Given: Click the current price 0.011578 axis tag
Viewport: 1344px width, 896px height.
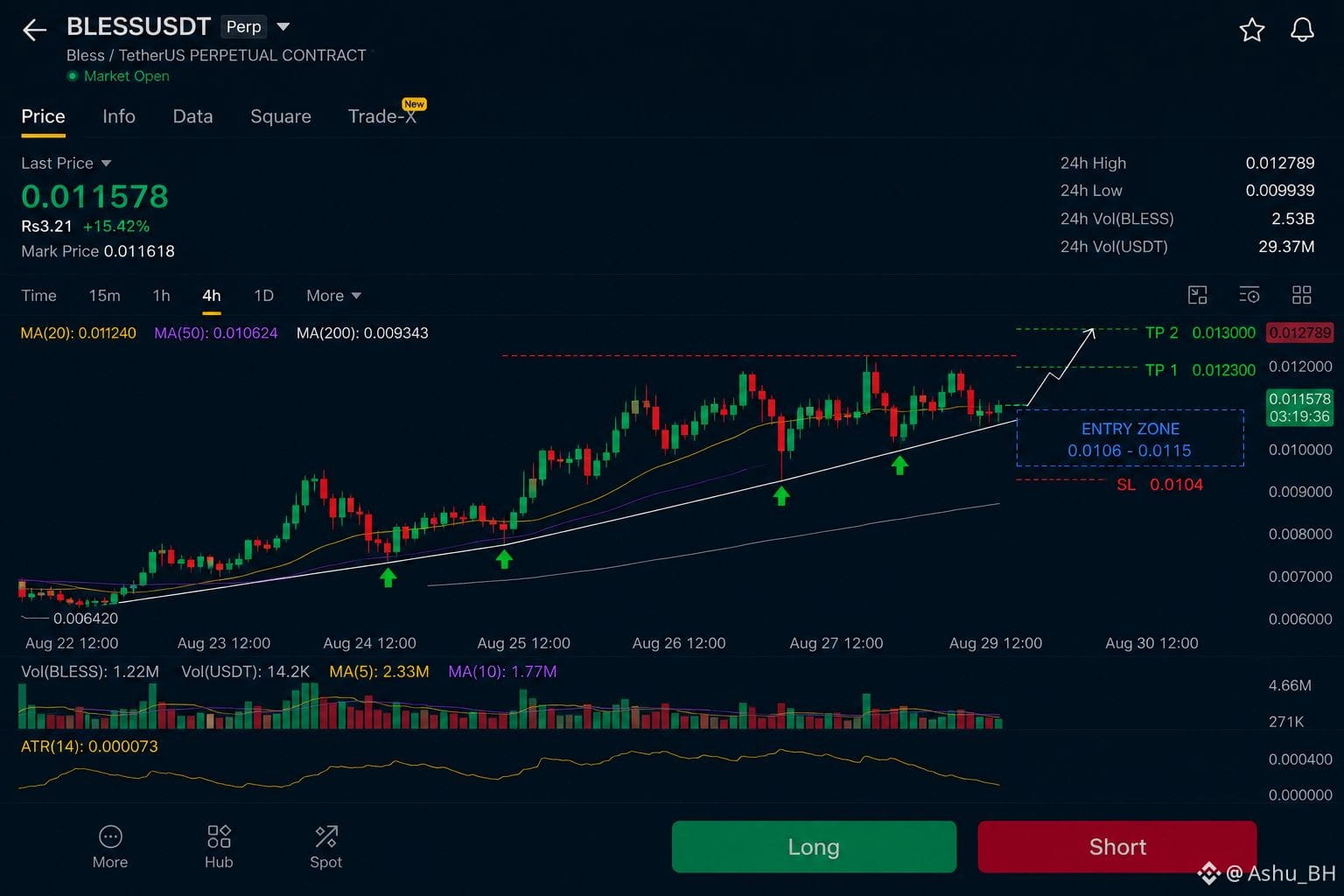Looking at the screenshot, I should click(1299, 407).
